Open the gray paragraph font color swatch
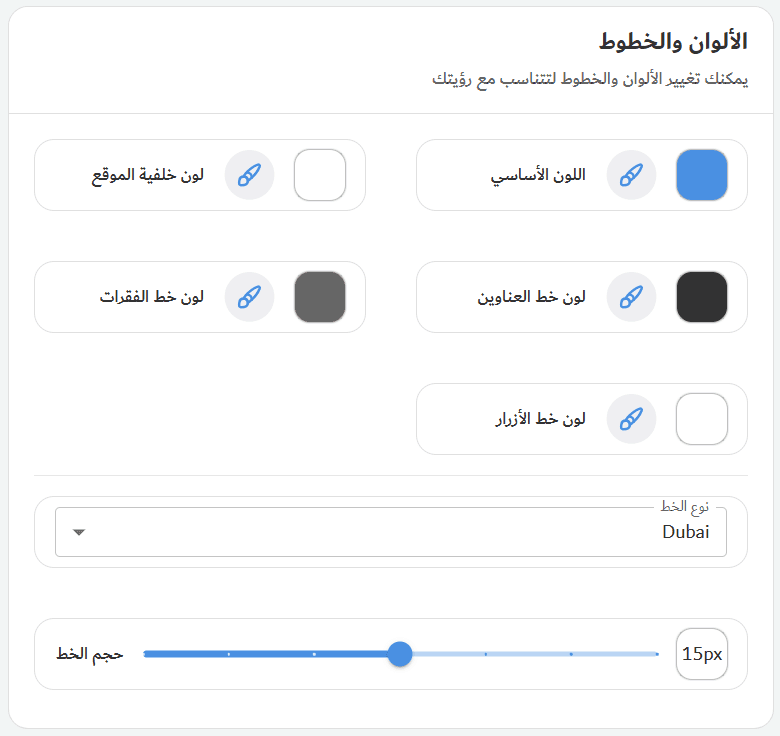This screenshot has height=736, width=780. click(319, 297)
